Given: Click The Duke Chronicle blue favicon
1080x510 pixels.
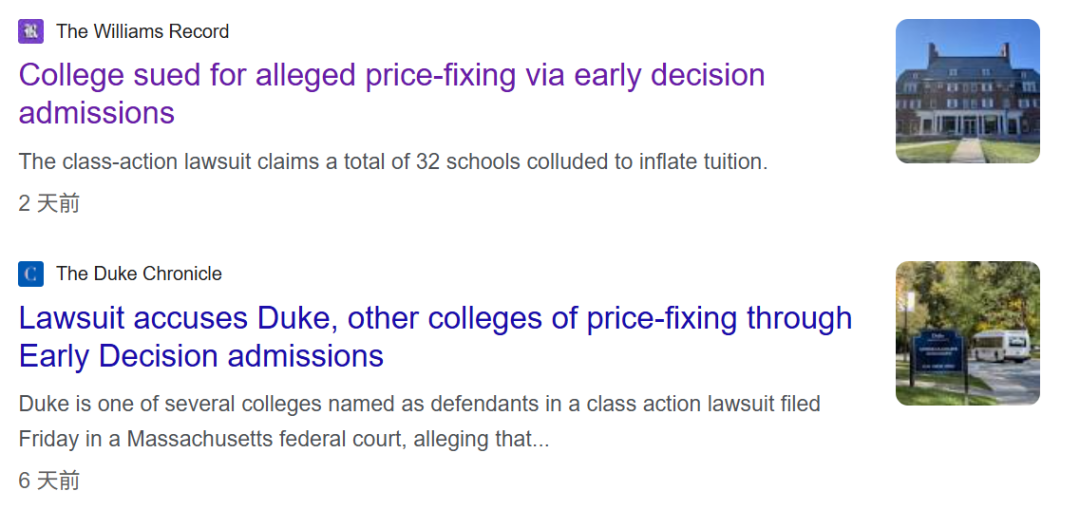Looking at the screenshot, I should (31, 274).
